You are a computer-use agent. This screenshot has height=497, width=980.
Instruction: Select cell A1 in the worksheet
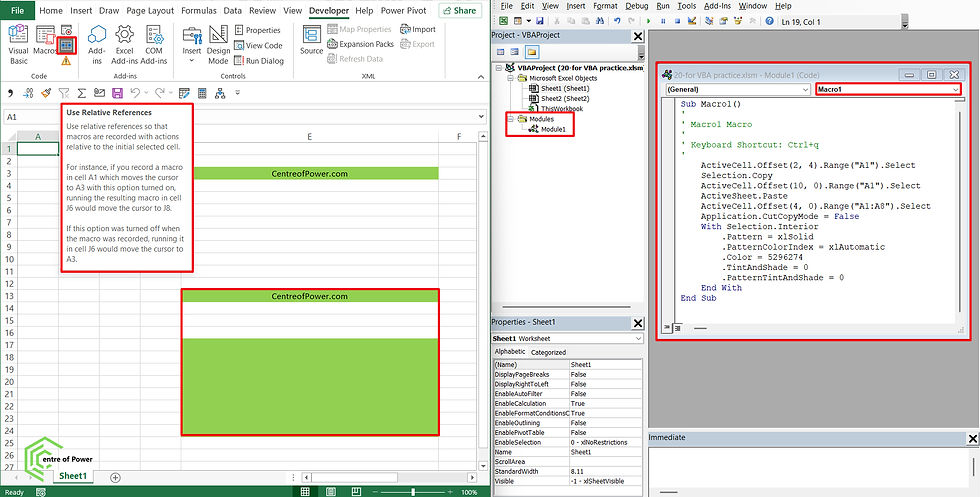pyautogui.click(x=38, y=149)
